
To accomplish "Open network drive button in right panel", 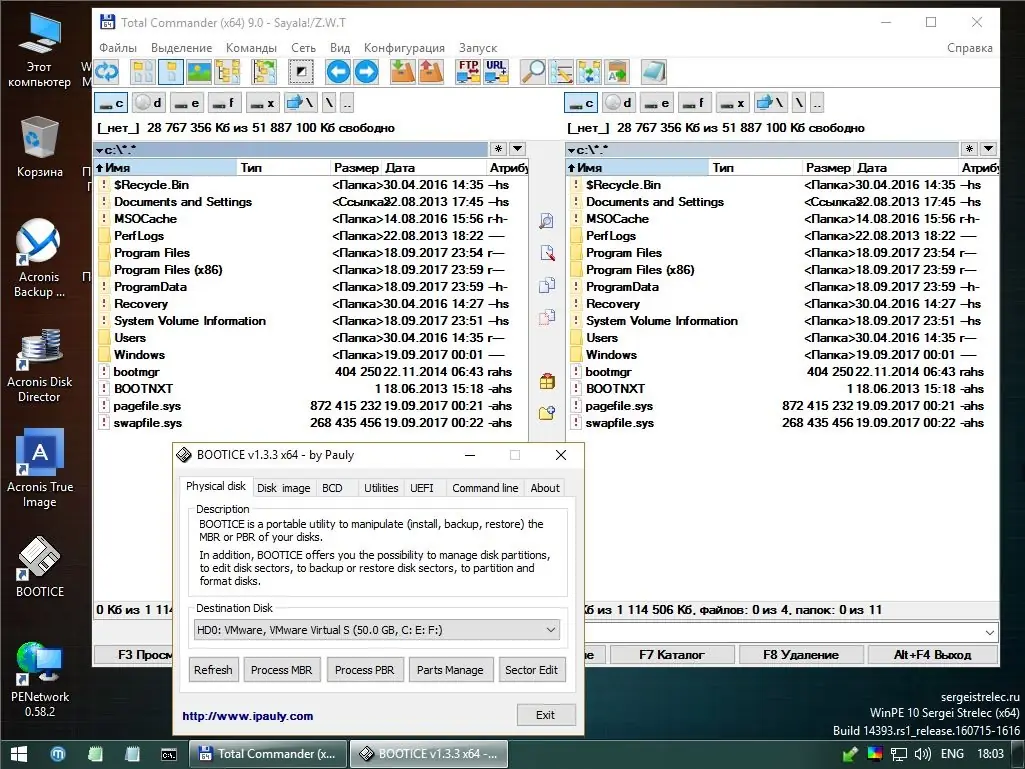I will coord(770,103).
